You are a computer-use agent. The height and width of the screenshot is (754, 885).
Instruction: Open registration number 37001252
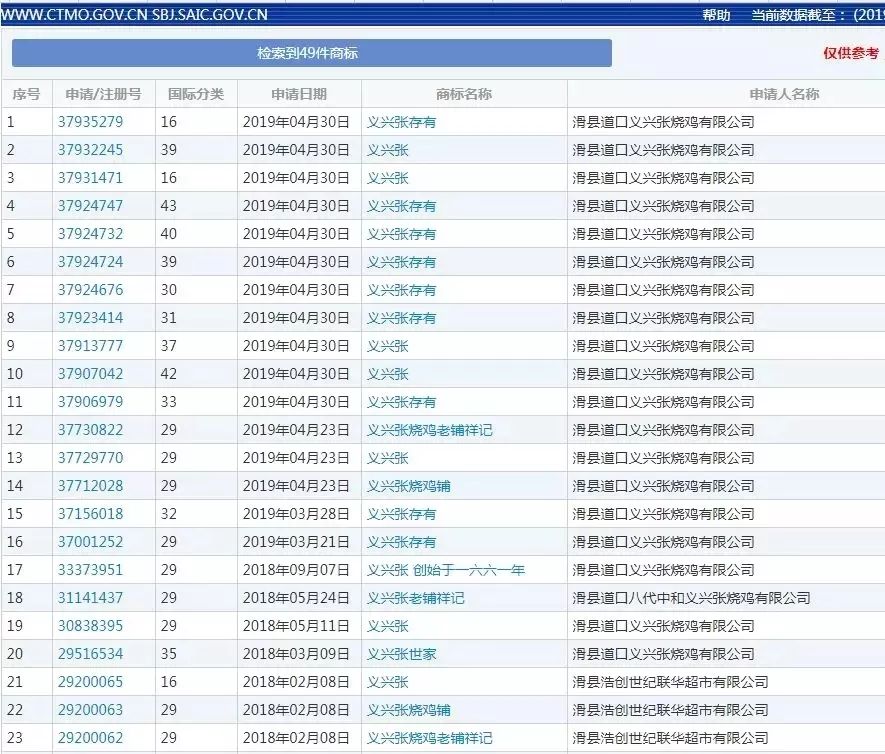[90, 542]
